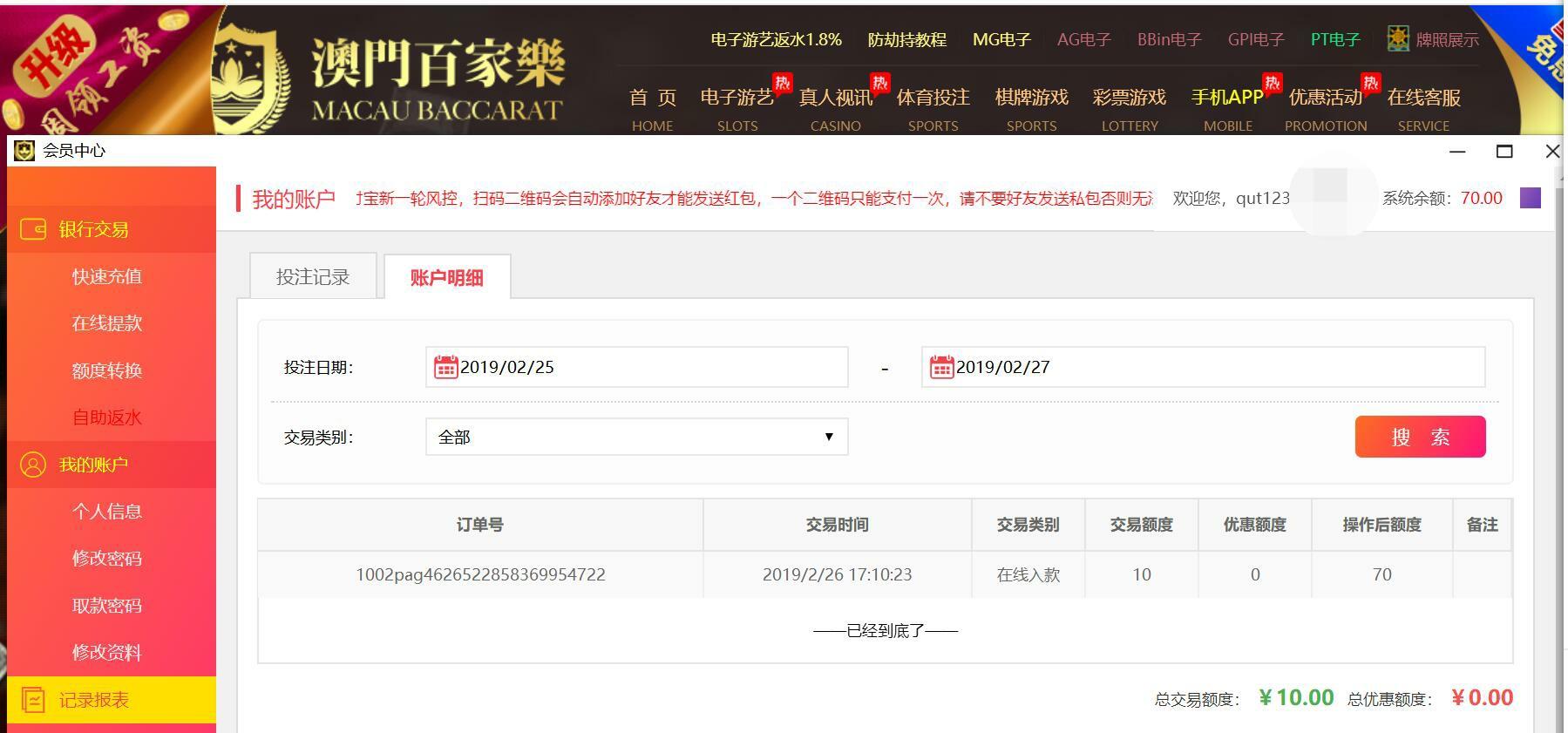The height and width of the screenshot is (733, 1568).
Task: Click the wallet icon beside 银行交易
Action: 33,229
